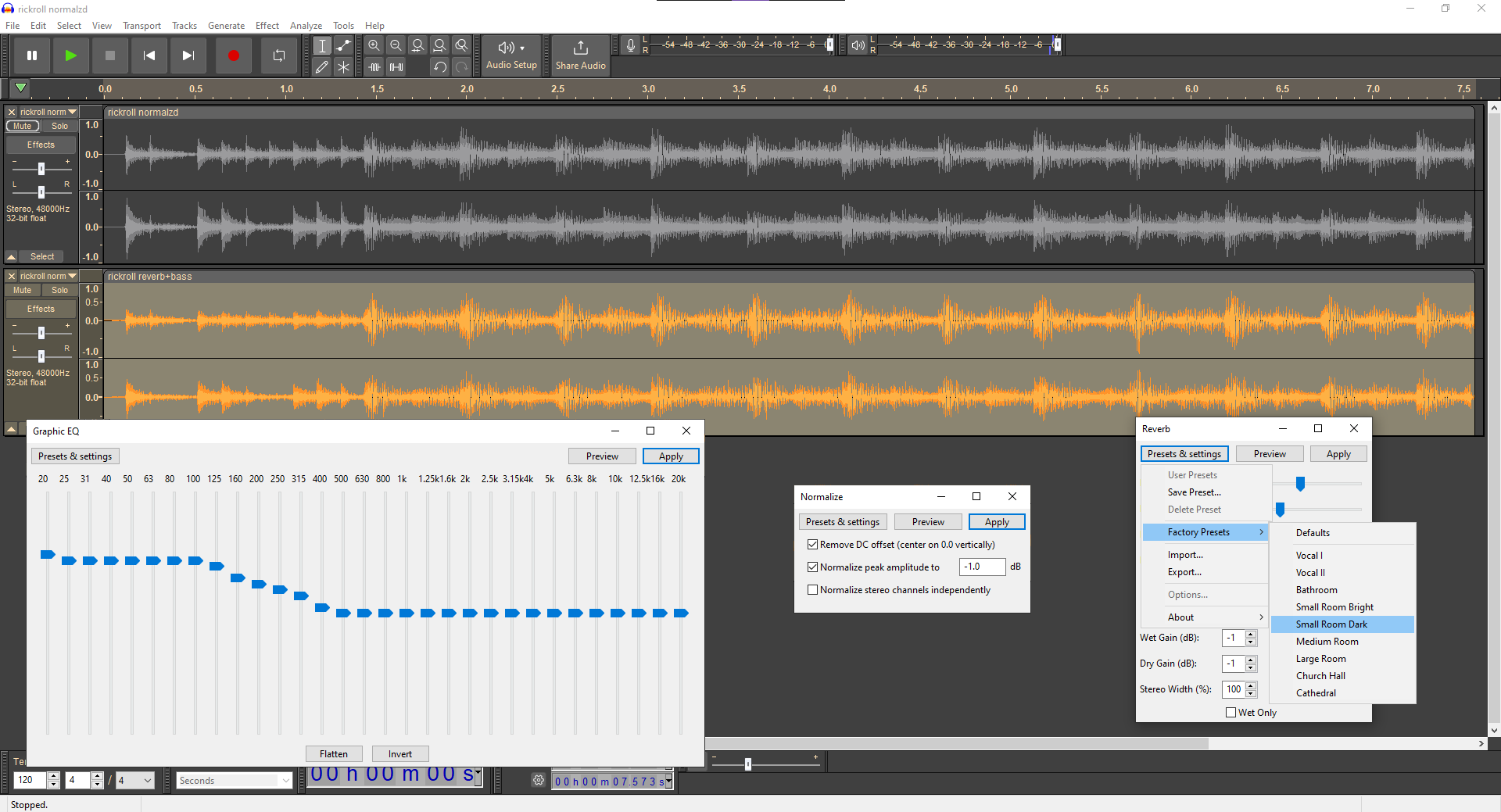
Task: Toggle Solo on the reverb+bass track
Action: tap(60, 290)
